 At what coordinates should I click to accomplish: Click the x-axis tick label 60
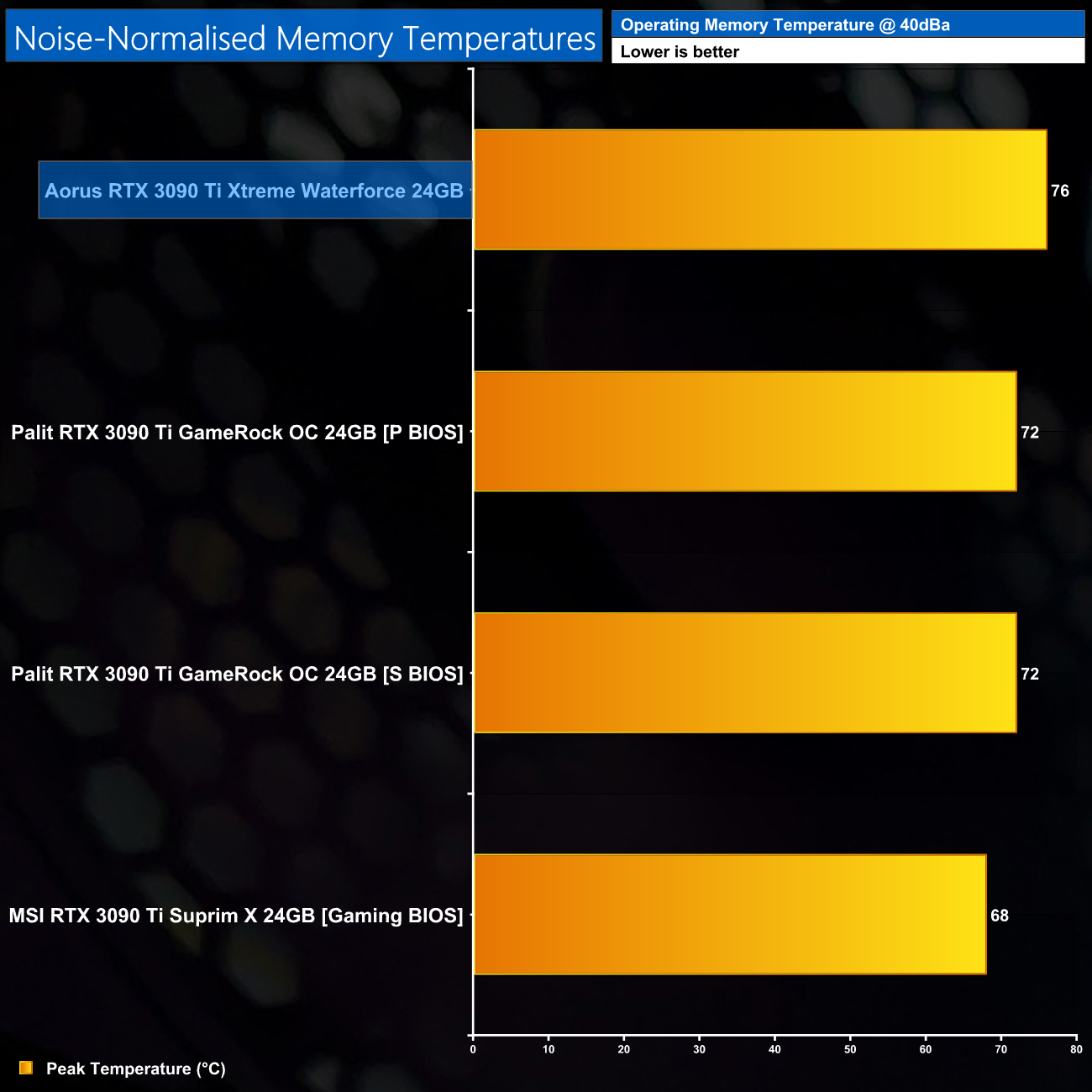(926, 1049)
